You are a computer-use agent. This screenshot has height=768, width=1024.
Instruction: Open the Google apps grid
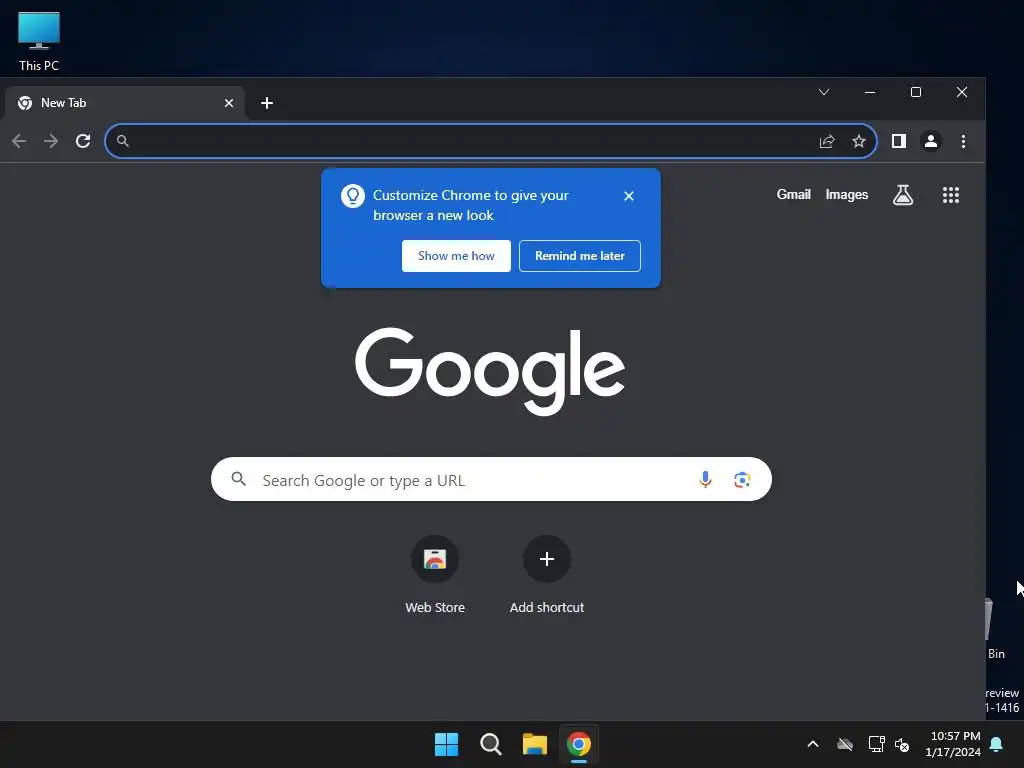tap(951, 195)
